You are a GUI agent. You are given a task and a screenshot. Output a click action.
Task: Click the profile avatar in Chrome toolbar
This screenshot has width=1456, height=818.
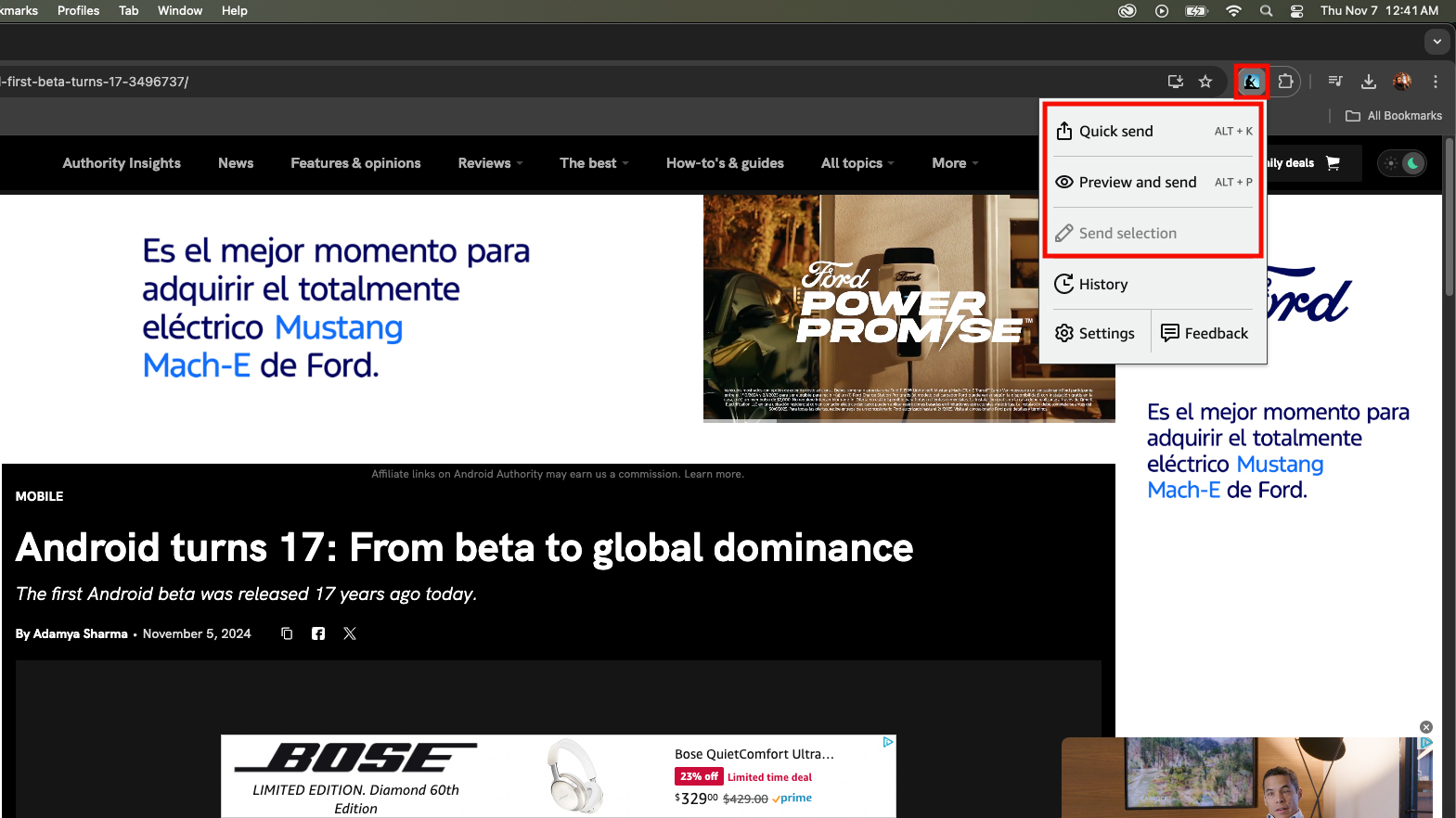click(1402, 82)
